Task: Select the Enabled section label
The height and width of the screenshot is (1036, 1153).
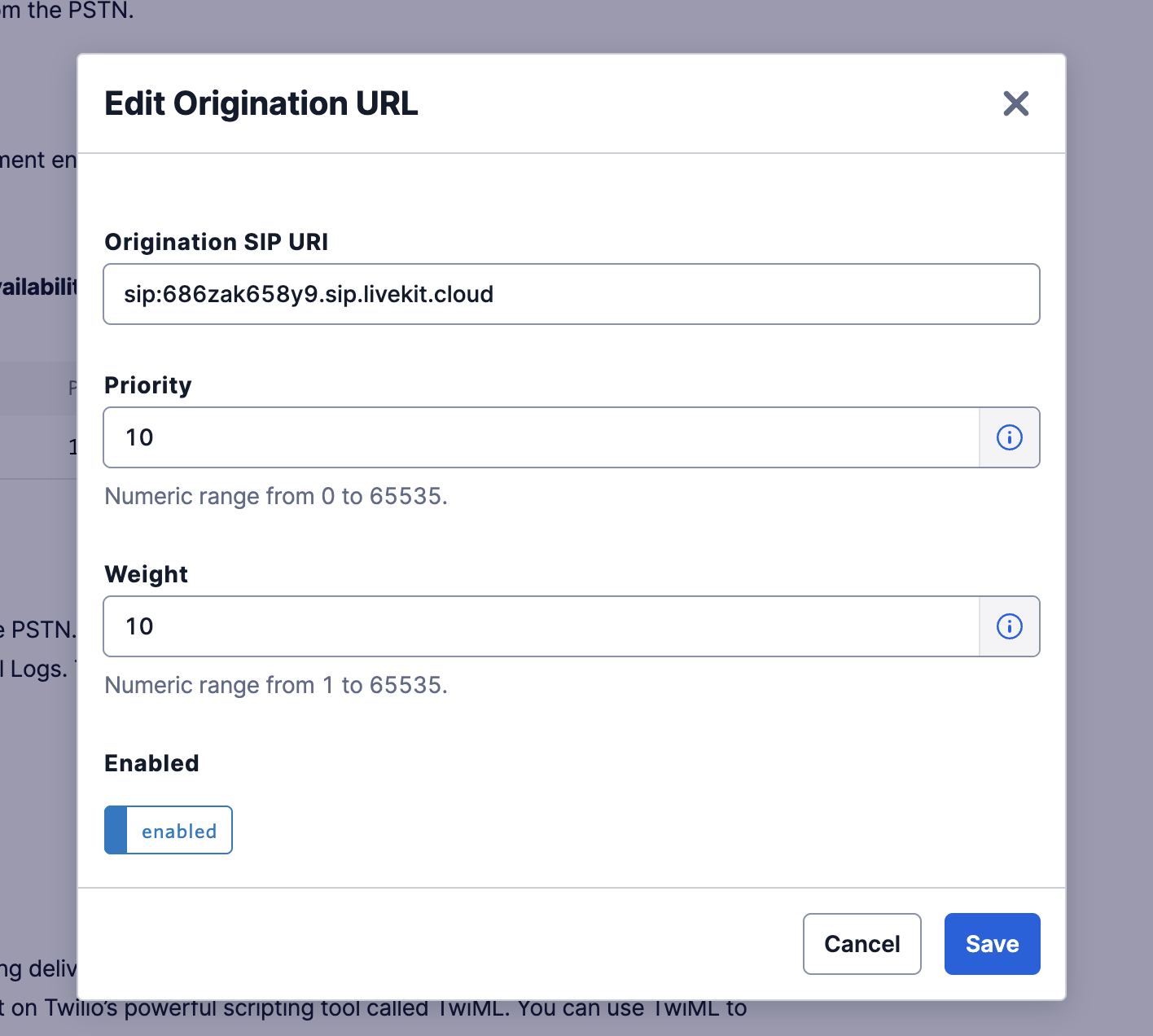Action: tap(151, 763)
